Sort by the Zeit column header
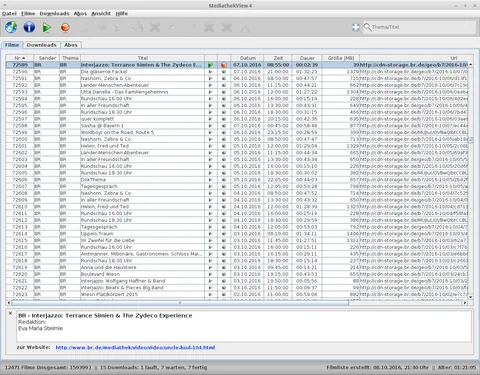Screen dimensions: 480x375 [278, 58]
